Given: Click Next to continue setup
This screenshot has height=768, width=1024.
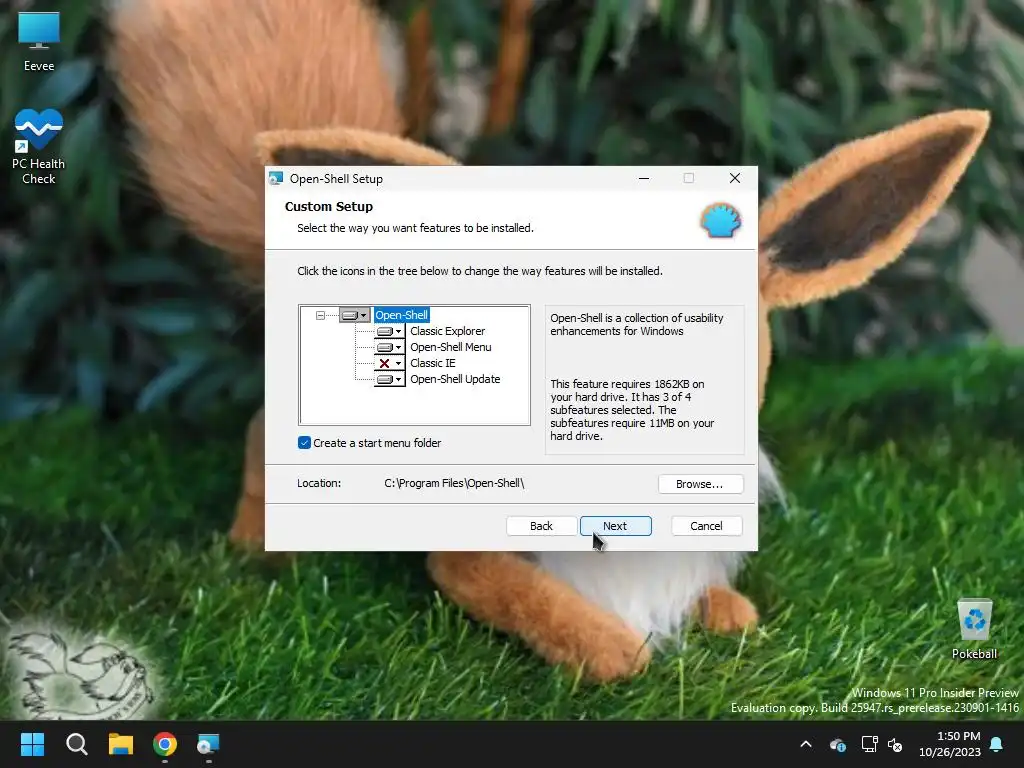Looking at the screenshot, I should [x=615, y=526].
